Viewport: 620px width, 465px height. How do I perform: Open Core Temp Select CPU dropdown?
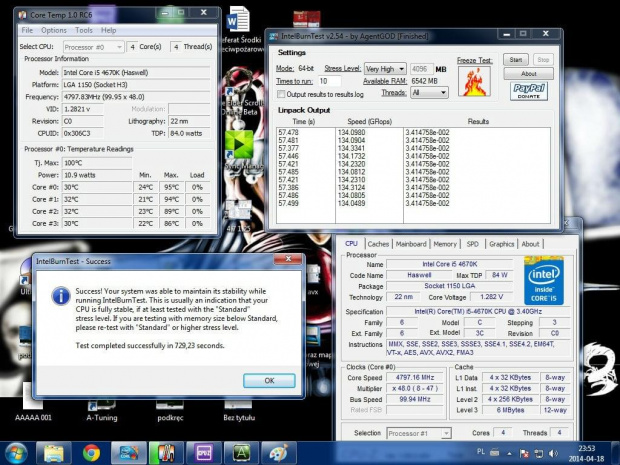click(94, 47)
